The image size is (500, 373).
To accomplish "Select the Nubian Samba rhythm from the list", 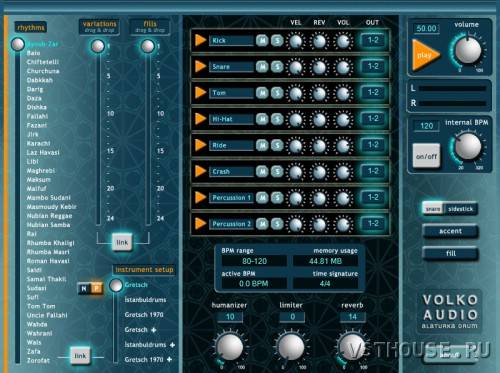I will (48, 225).
